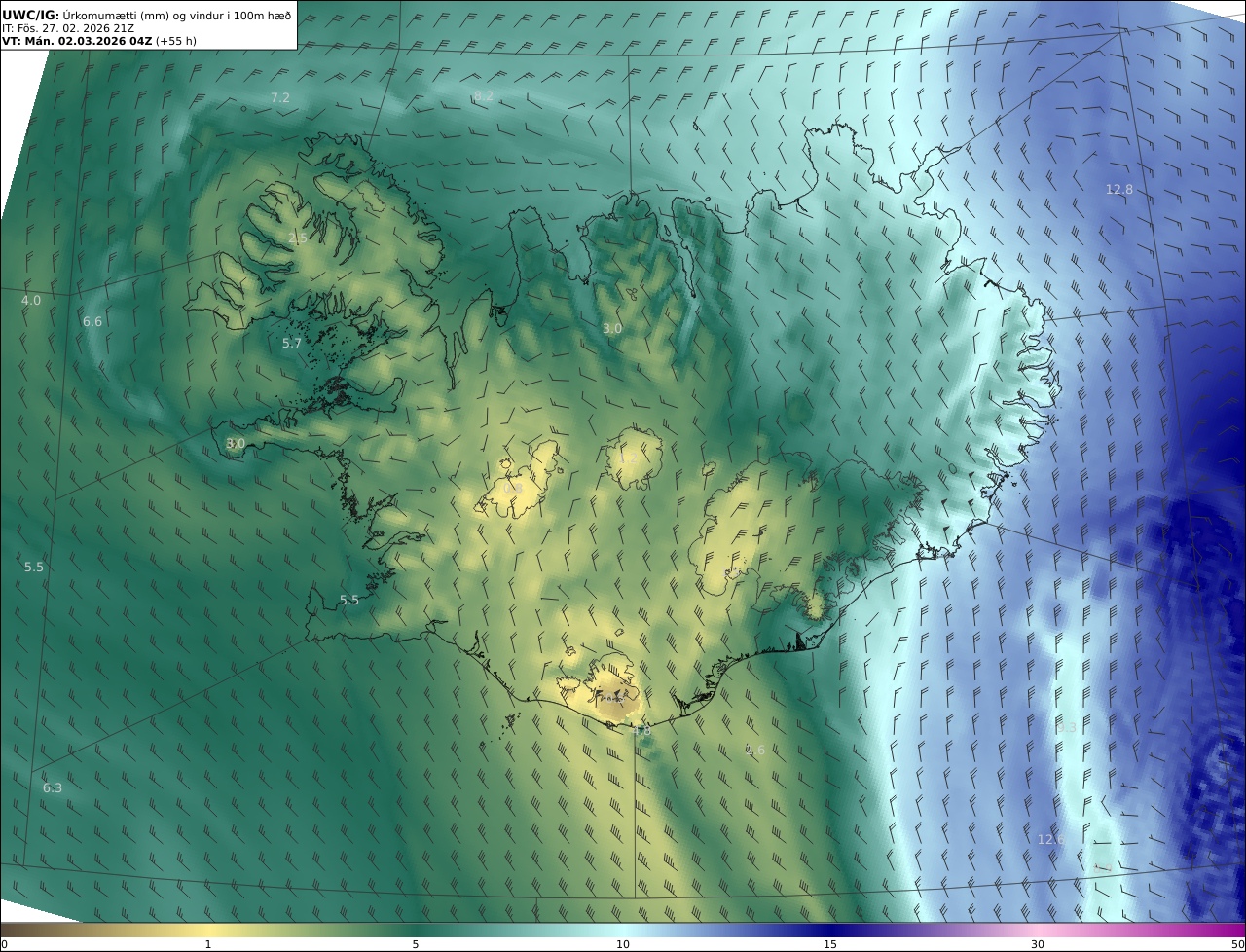Click the colorbar tick label 10
The height and width of the screenshot is (952, 1246).
pyautogui.click(x=623, y=945)
